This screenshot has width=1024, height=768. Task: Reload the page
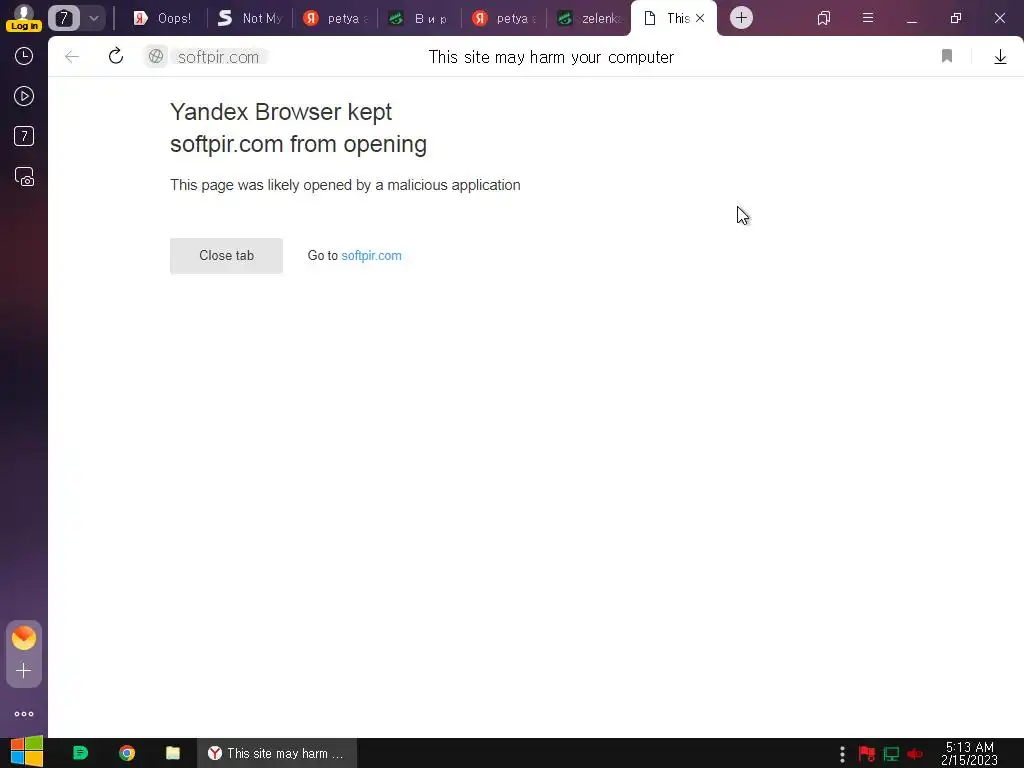coord(116,57)
